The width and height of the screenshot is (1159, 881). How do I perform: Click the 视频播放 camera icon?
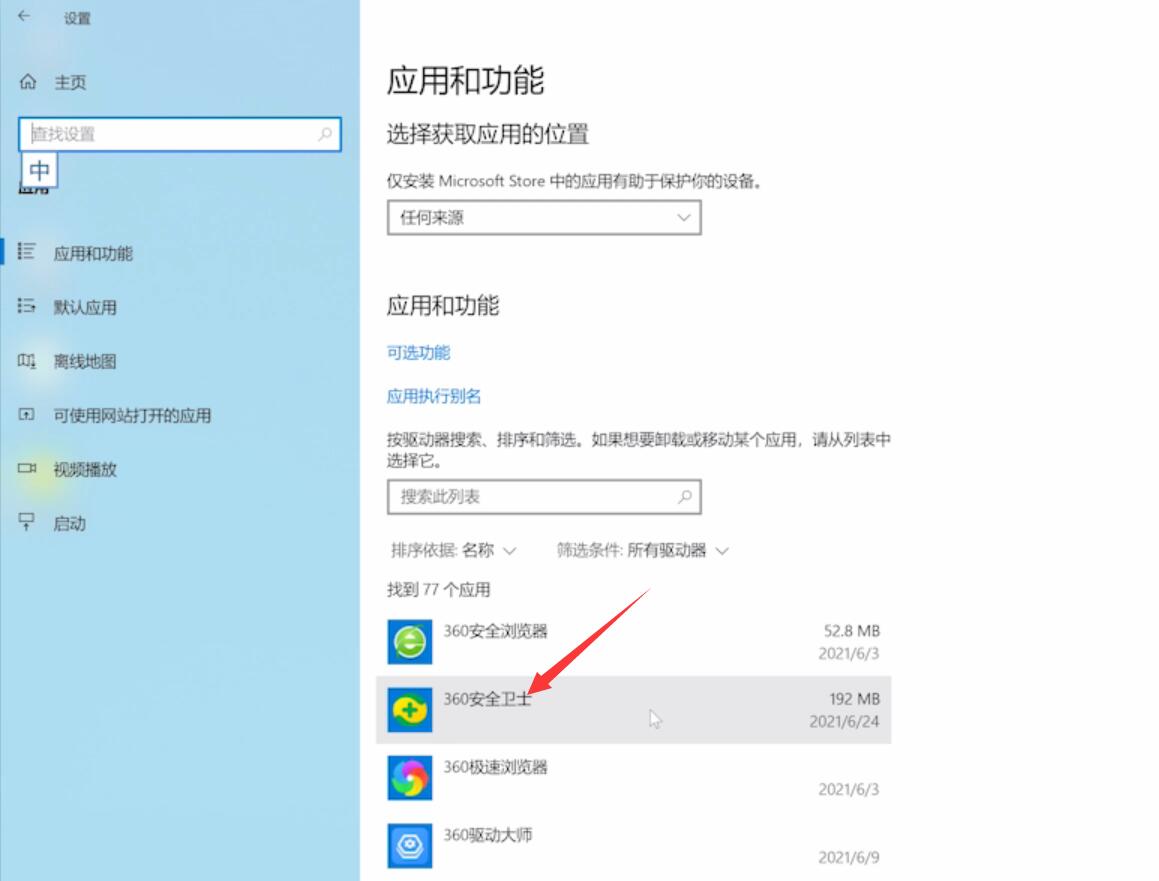click(x=27, y=469)
